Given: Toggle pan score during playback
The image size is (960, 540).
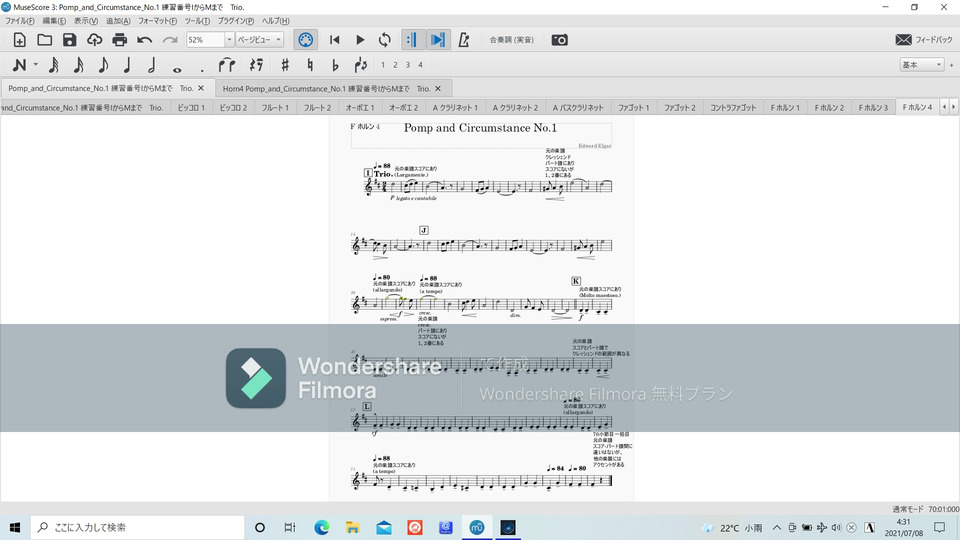Looking at the screenshot, I should (x=438, y=40).
